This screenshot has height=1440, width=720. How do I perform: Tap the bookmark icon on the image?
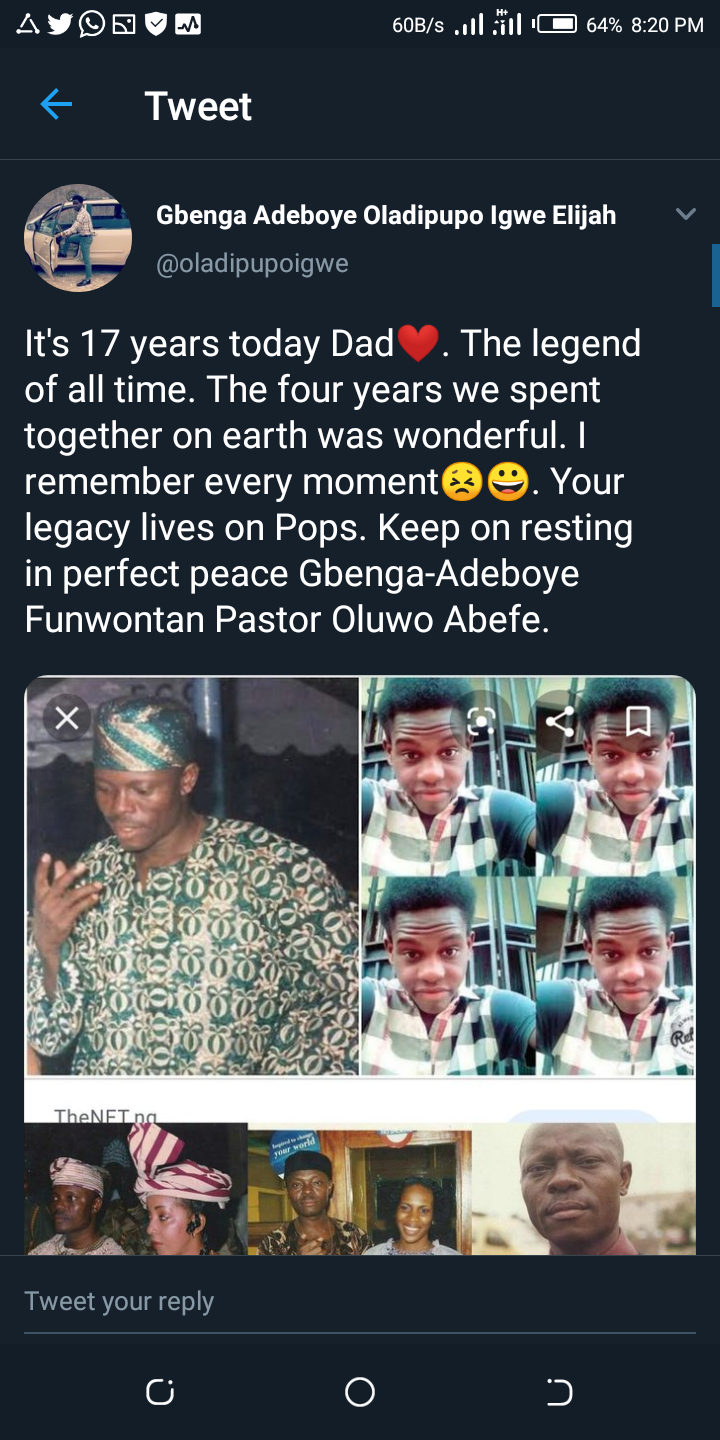638,721
